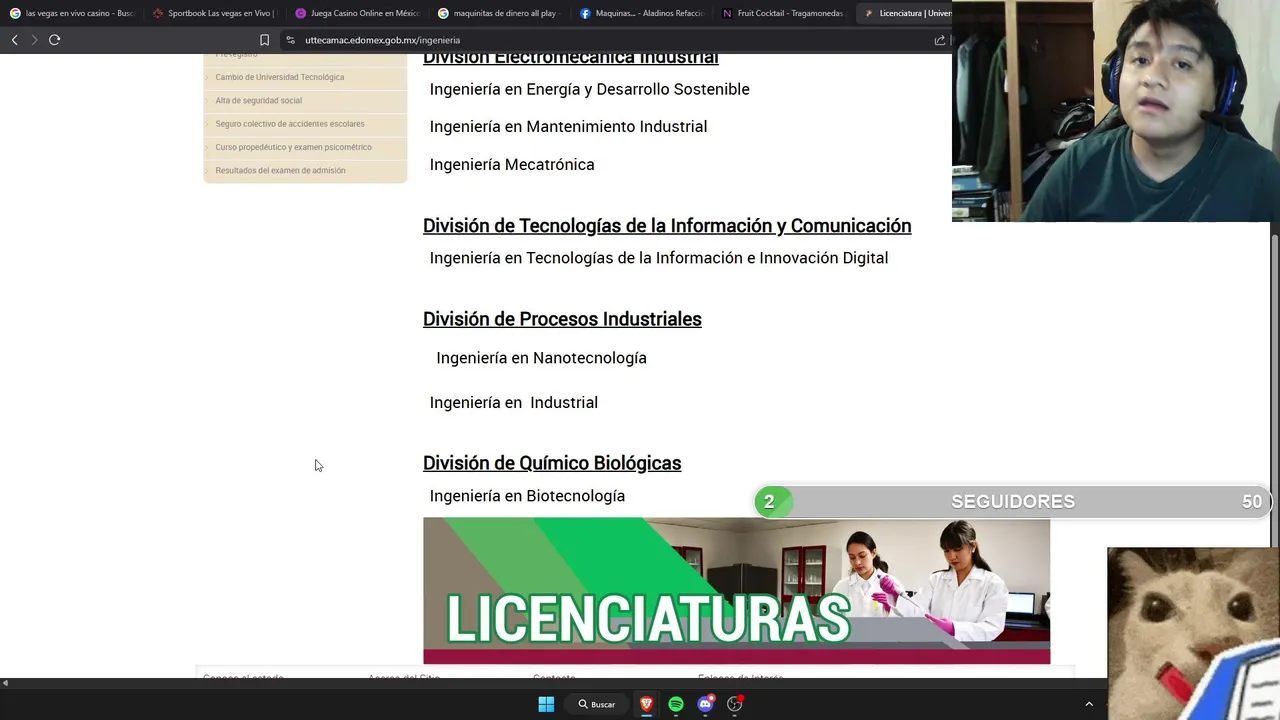Click 'División de Procesos Industriales' heading

coord(562,319)
